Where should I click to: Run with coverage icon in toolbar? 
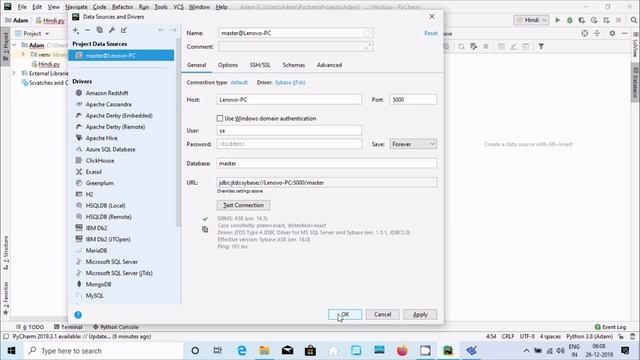click(x=582, y=20)
